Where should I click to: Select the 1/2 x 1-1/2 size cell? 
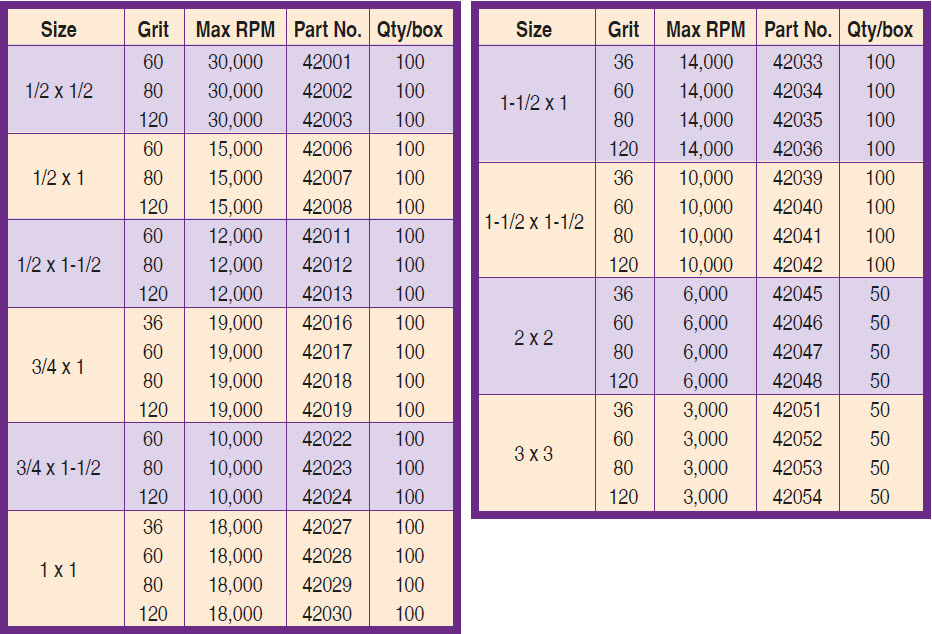tap(59, 265)
